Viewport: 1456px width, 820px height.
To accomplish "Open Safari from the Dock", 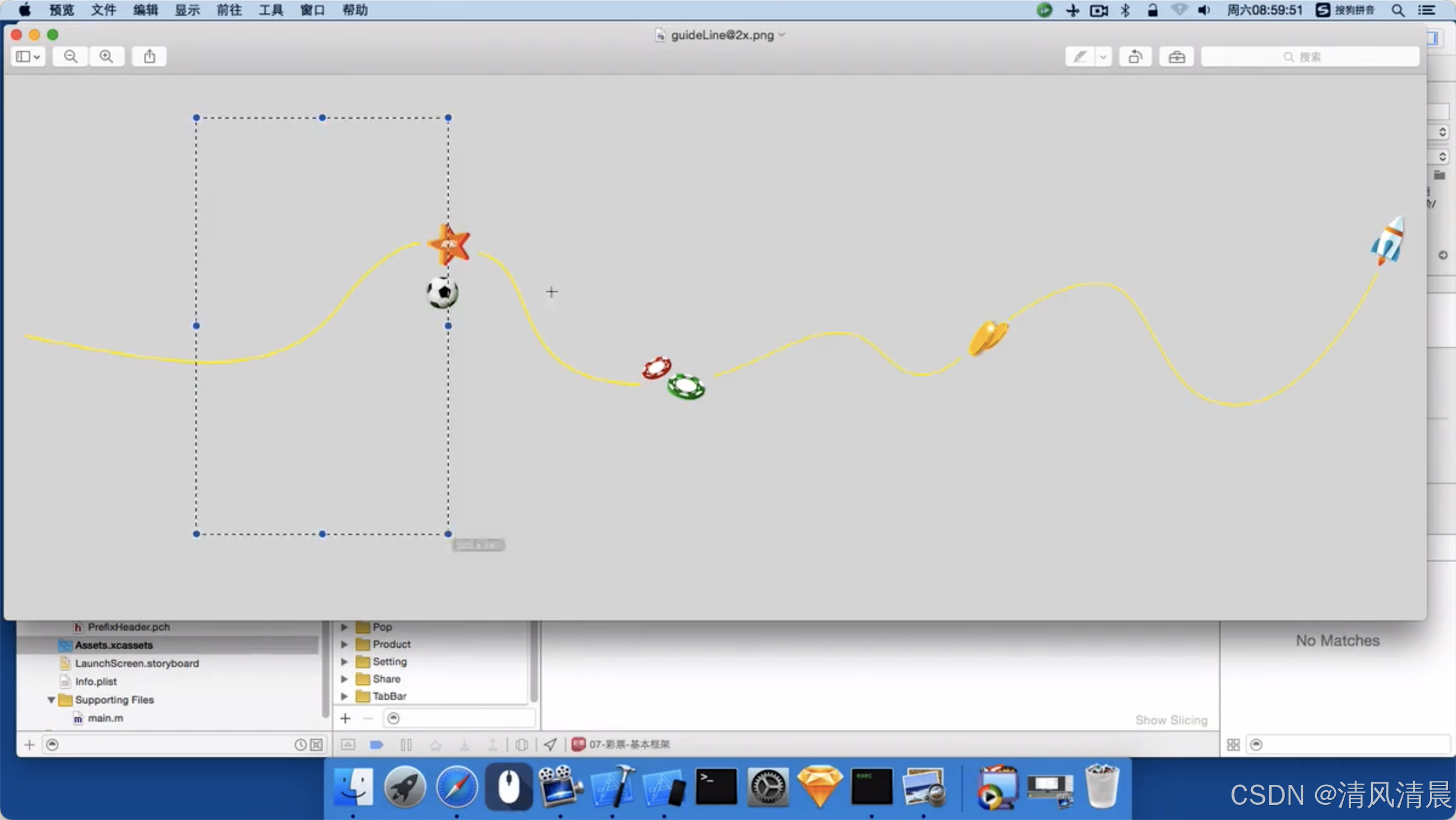I will [456, 787].
